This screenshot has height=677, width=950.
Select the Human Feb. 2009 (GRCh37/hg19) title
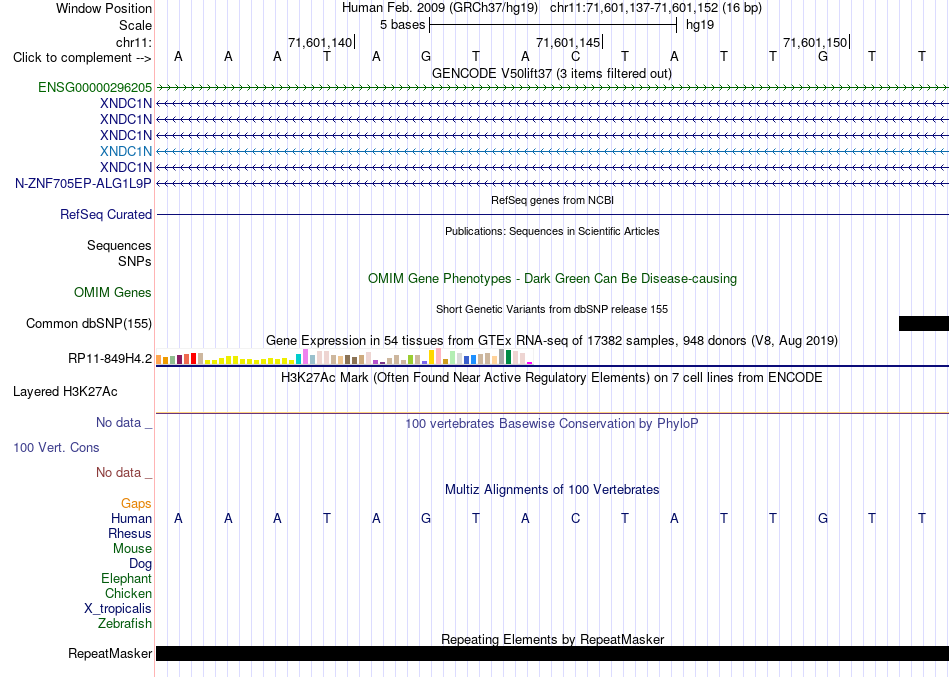pyautogui.click(x=440, y=8)
